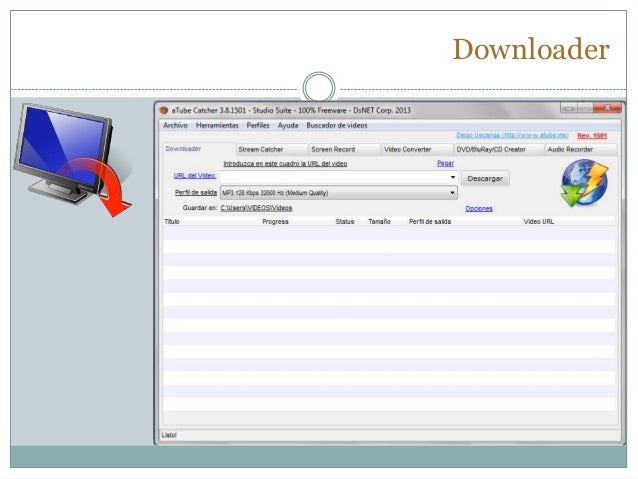Click the Guardar en: label

pos(200,208)
